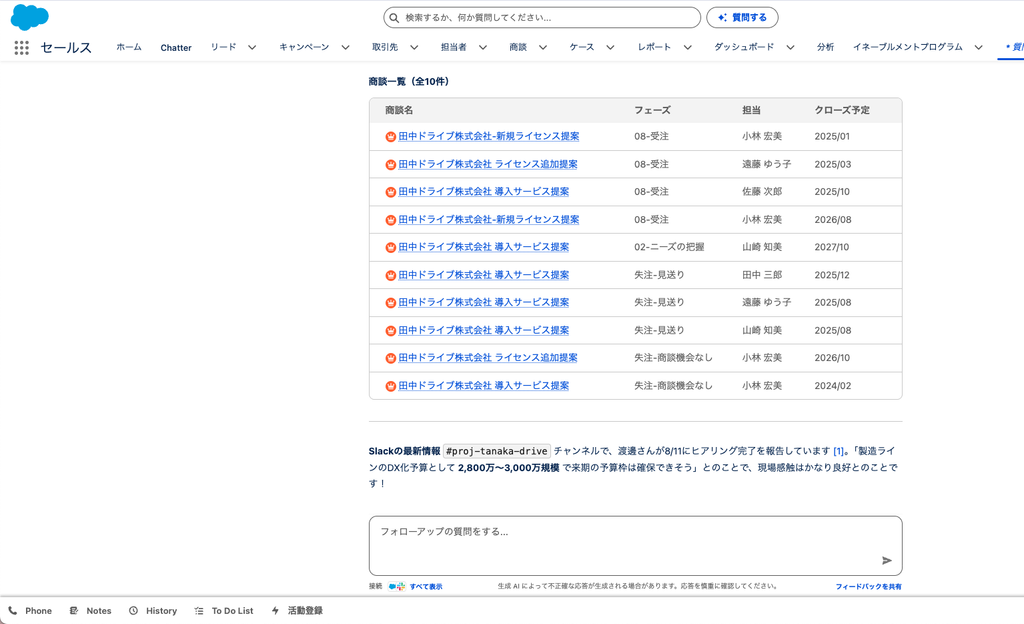1024x624 pixels.
Task: Click the 2026/10 close date cell
Action: [832, 358]
